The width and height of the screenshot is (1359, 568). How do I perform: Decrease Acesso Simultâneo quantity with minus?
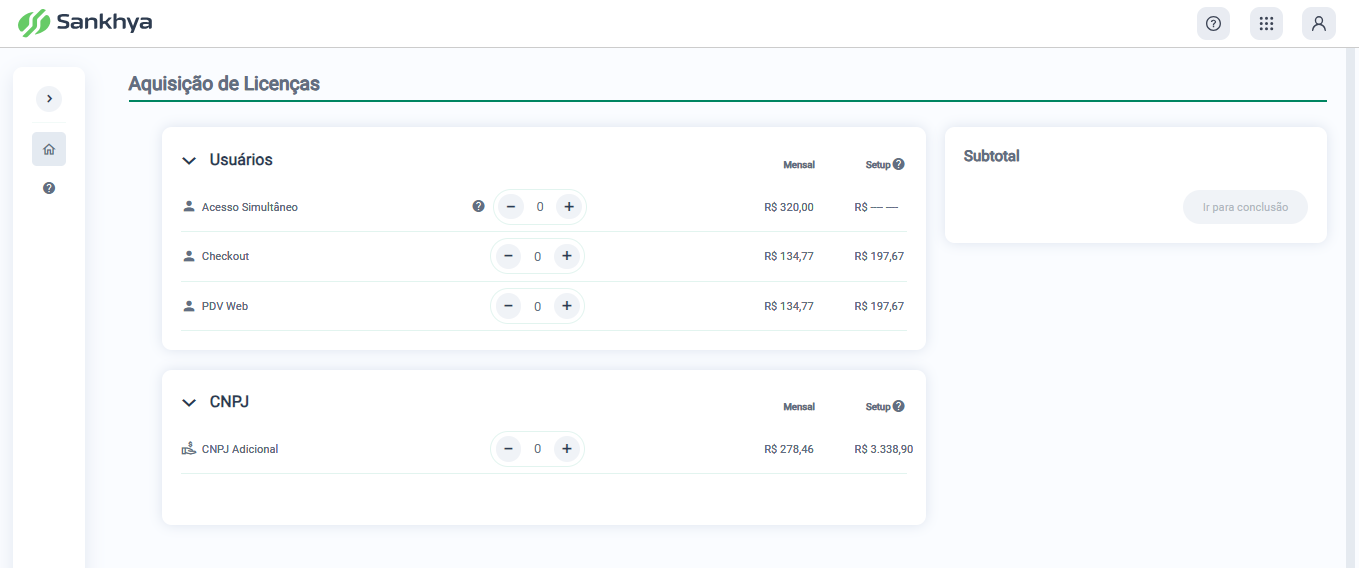point(510,207)
